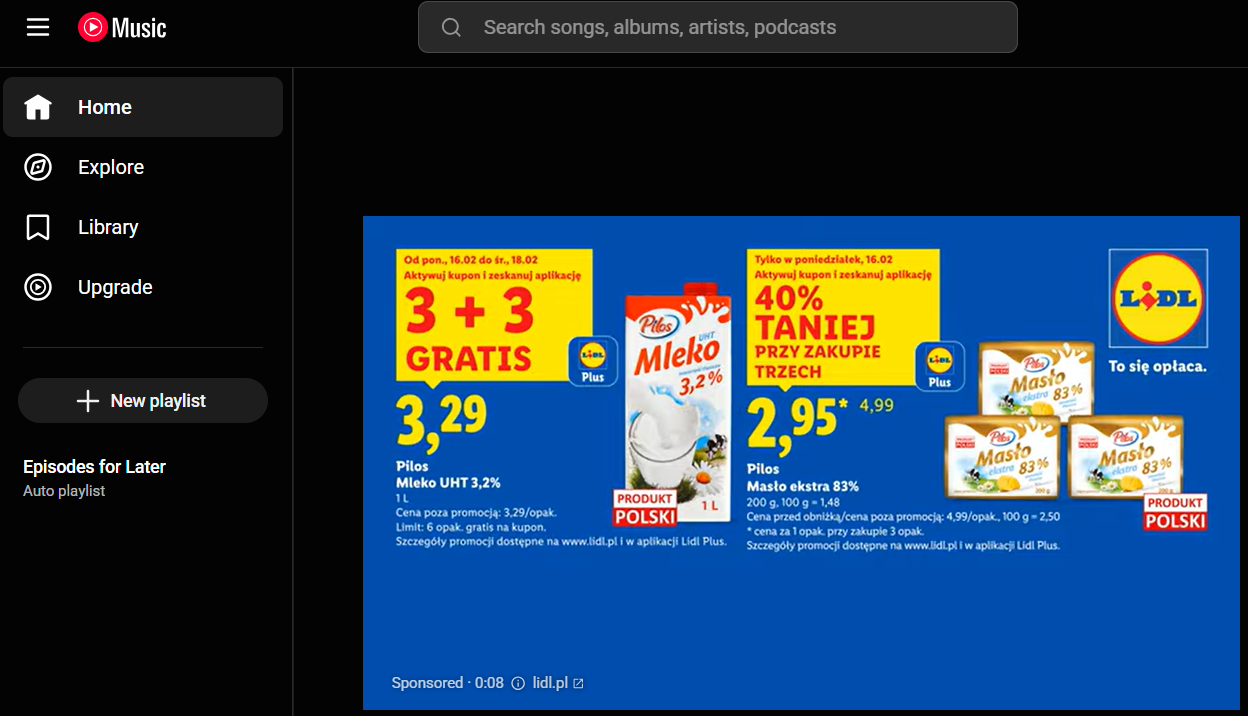Click the search magnifier icon
This screenshot has height=716, width=1248.
(x=451, y=27)
